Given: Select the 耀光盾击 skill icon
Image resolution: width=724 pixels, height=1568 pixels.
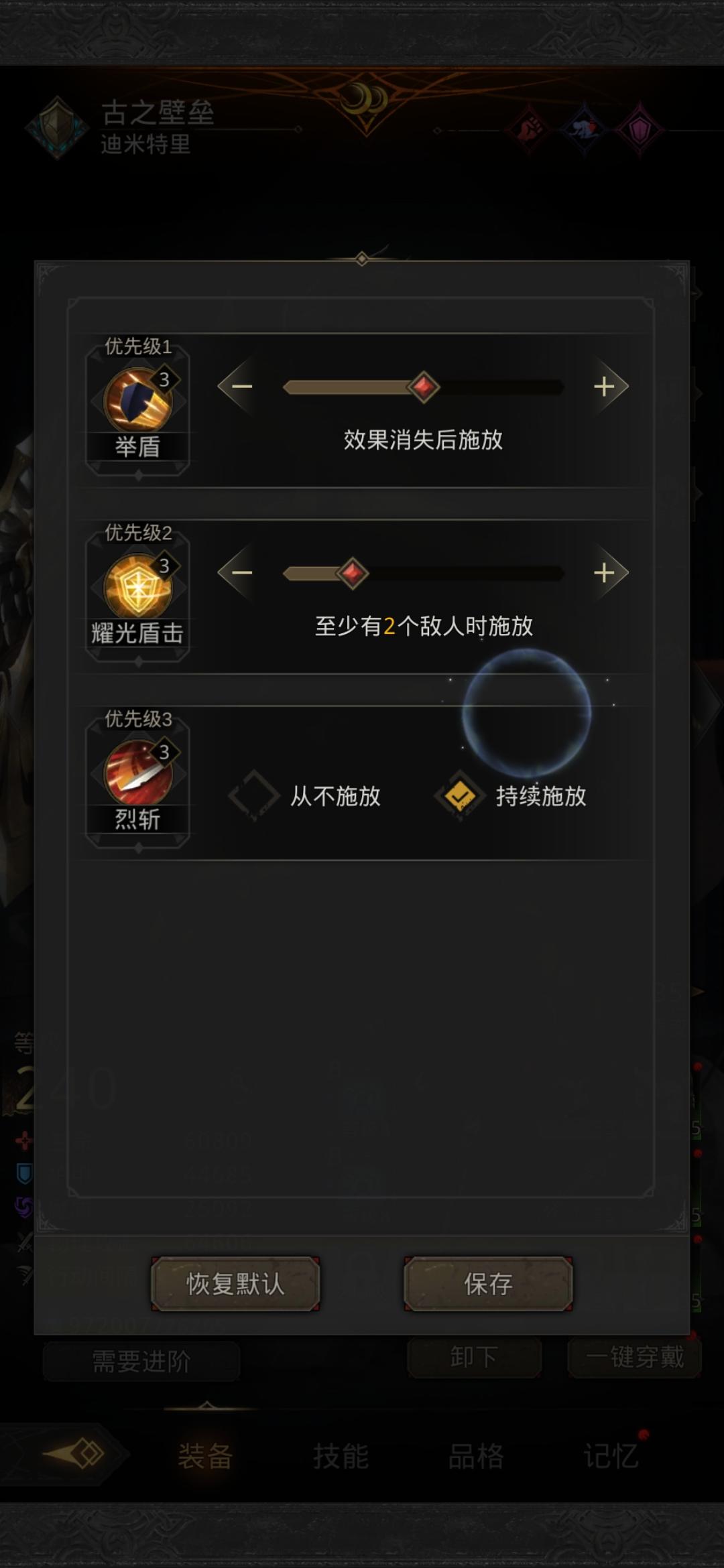Looking at the screenshot, I should [138, 586].
